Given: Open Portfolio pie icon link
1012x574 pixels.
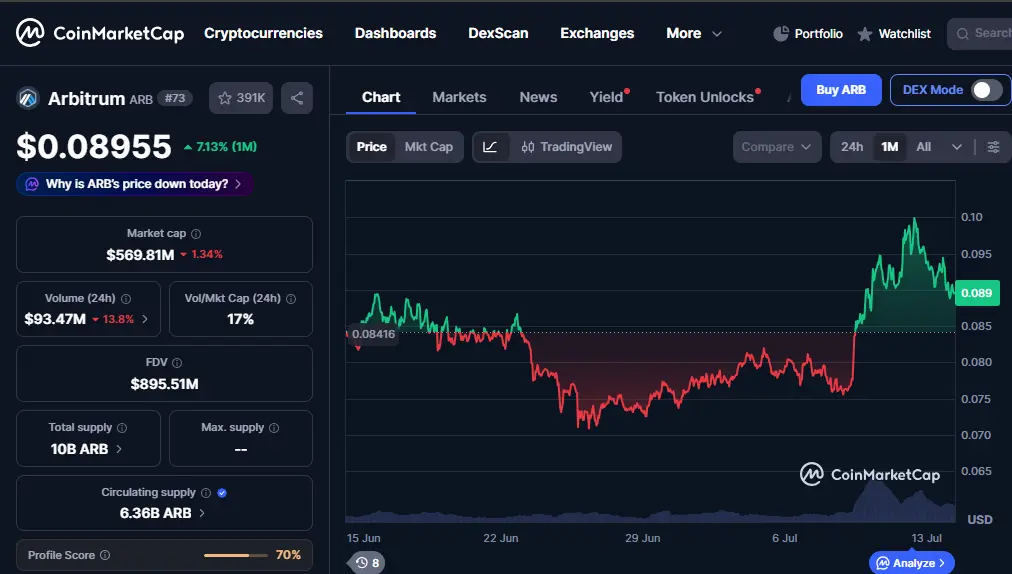Looking at the screenshot, I should coord(781,34).
